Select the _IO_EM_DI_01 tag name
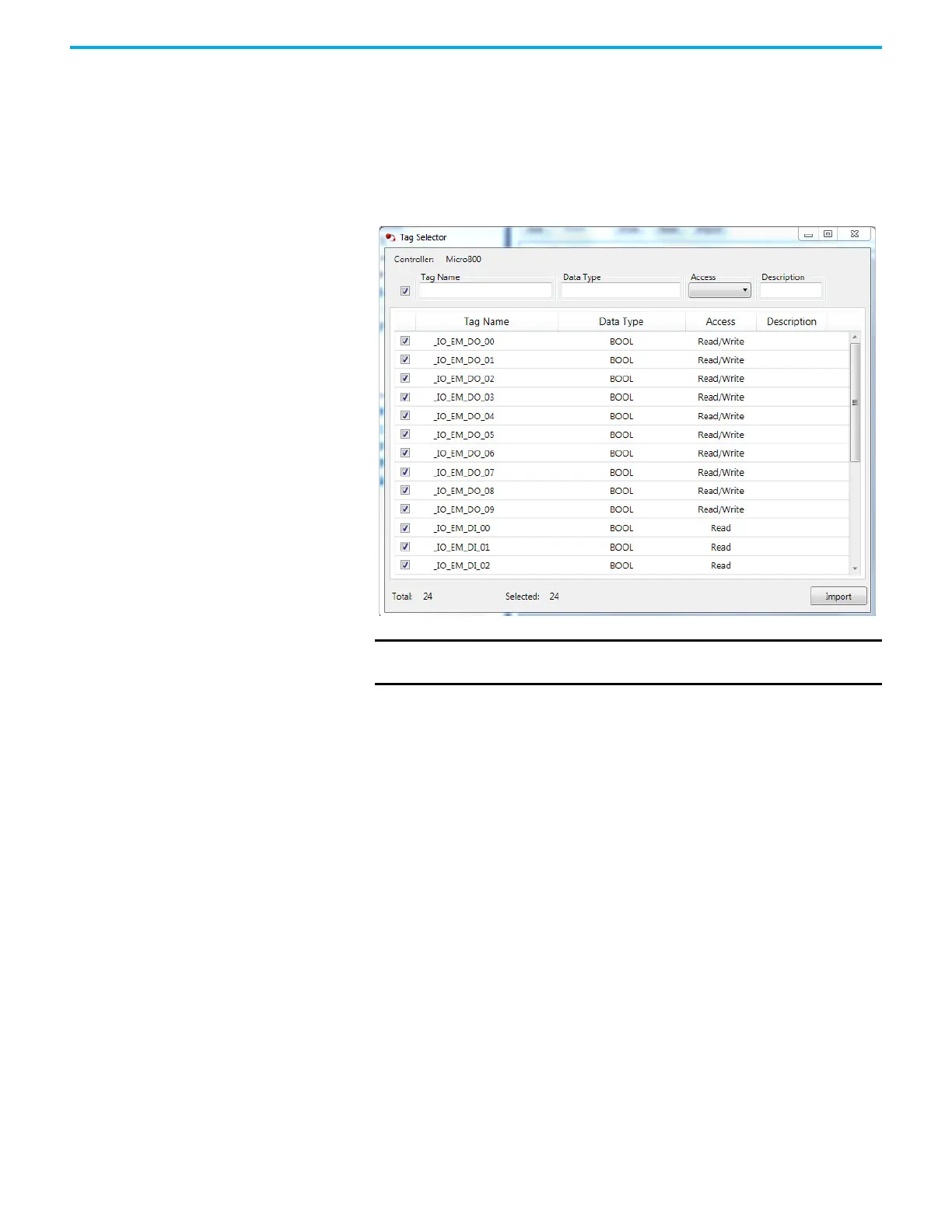The image size is (952, 1232). point(462,547)
